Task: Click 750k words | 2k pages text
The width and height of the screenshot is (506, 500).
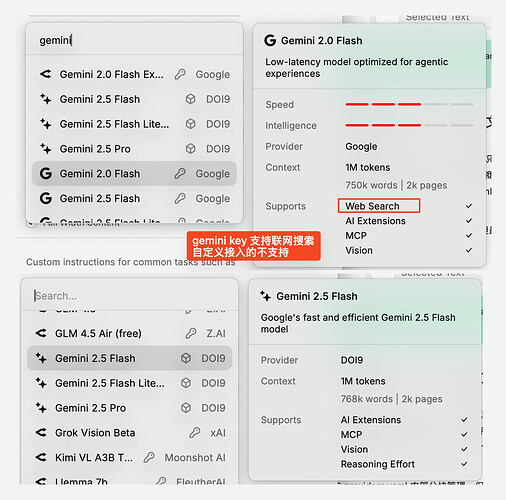Action: pos(396,185)
